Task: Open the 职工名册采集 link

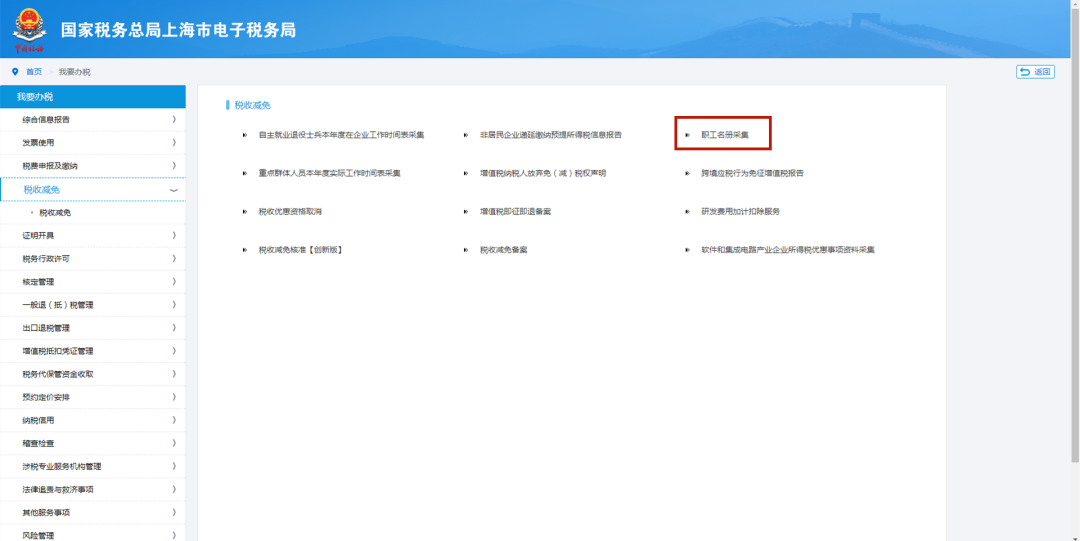Action: click(x=725, y=135)
